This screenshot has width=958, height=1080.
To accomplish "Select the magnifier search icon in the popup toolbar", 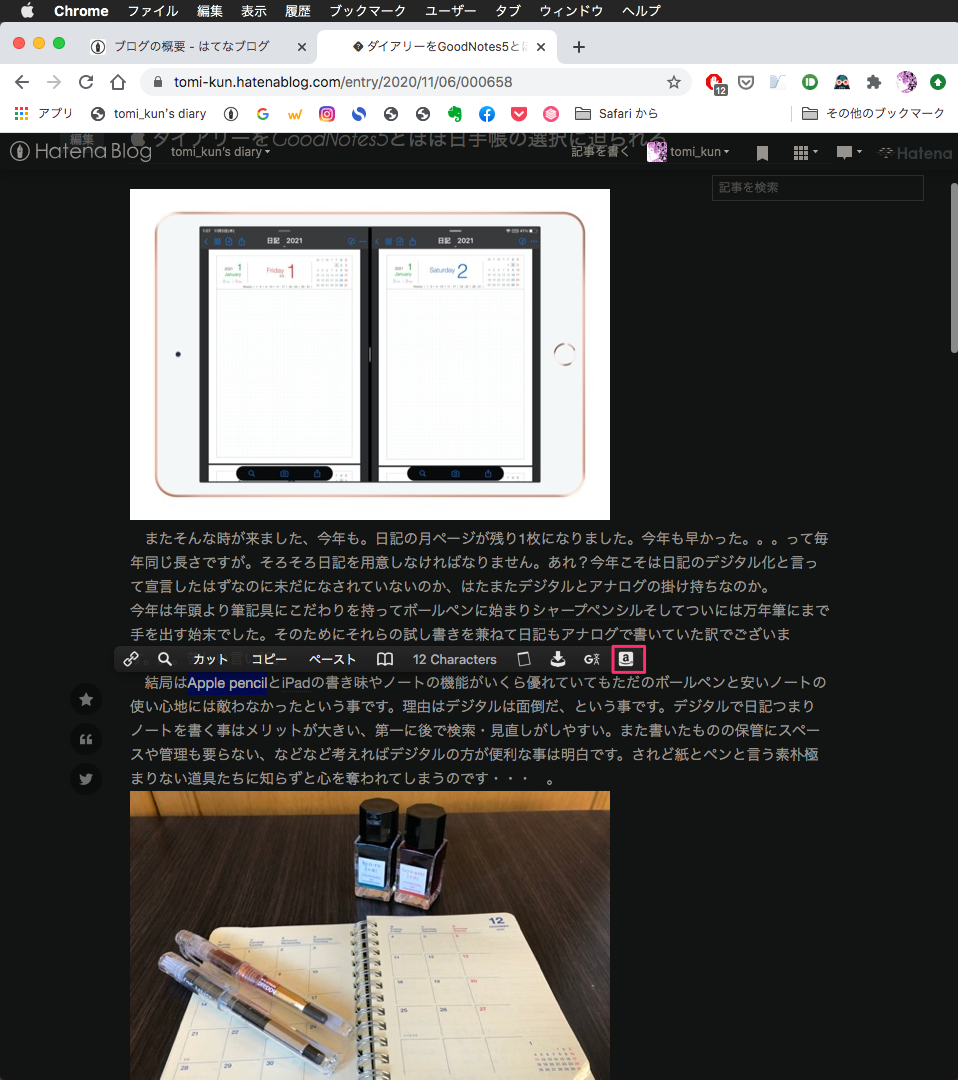I will [x=164, y=659].
